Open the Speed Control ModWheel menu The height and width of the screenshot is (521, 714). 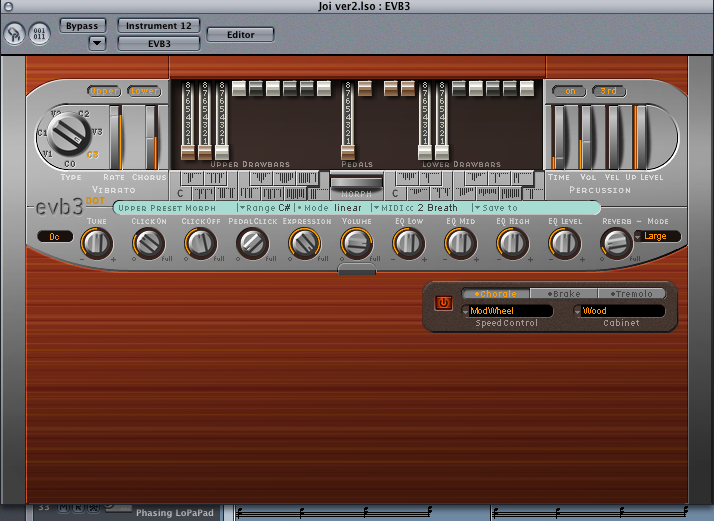[507, 311]
